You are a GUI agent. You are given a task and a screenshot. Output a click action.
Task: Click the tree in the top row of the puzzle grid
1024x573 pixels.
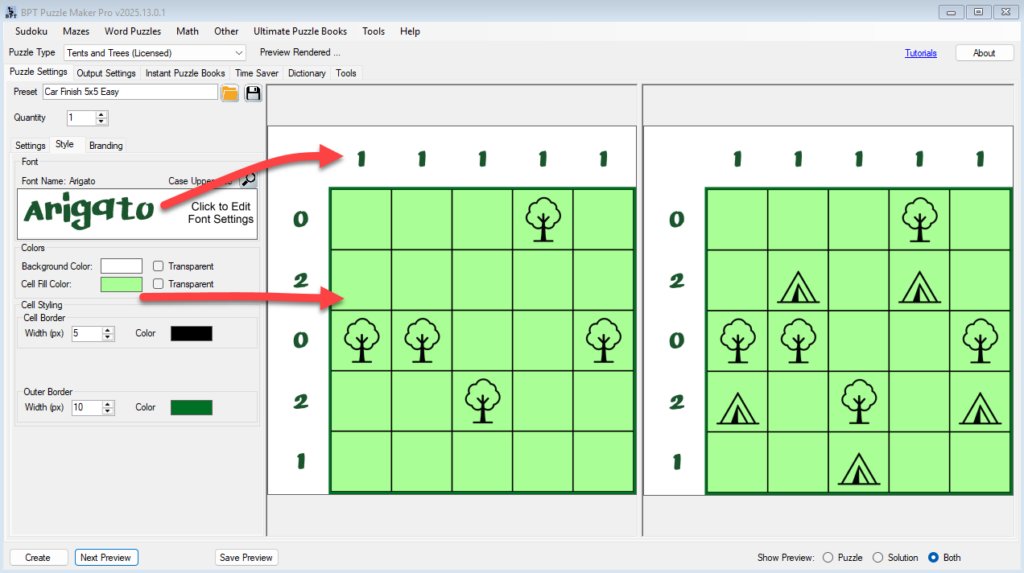coord(543,219)
